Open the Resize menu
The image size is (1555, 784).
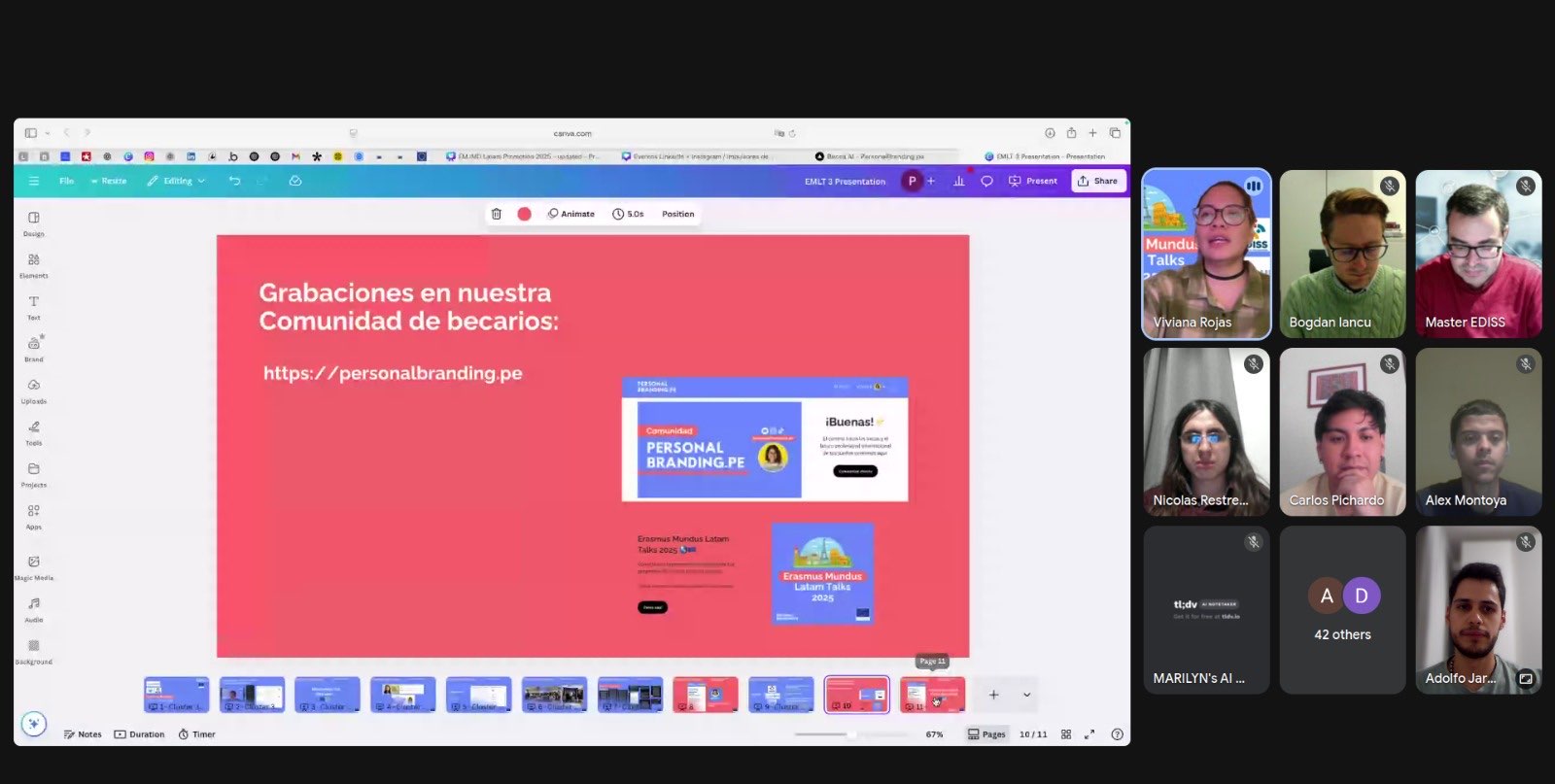point(109,181)
